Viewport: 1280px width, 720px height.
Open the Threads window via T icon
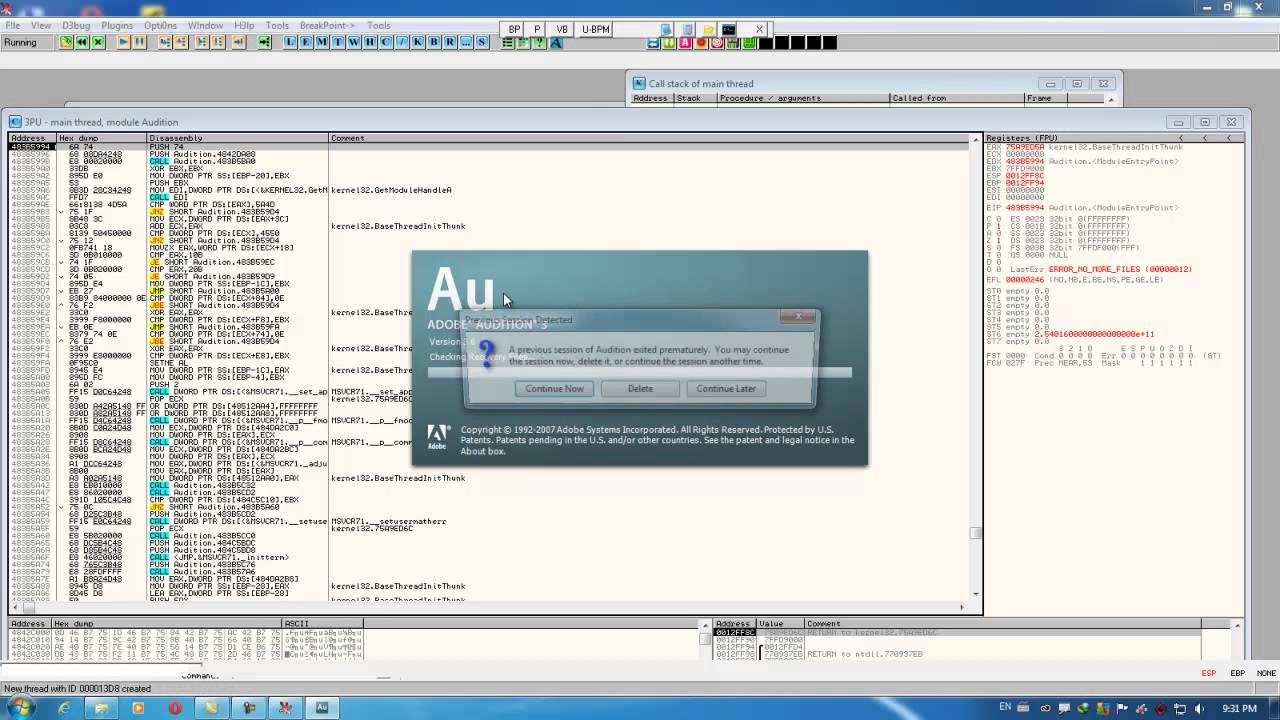(x=337, y=43)
